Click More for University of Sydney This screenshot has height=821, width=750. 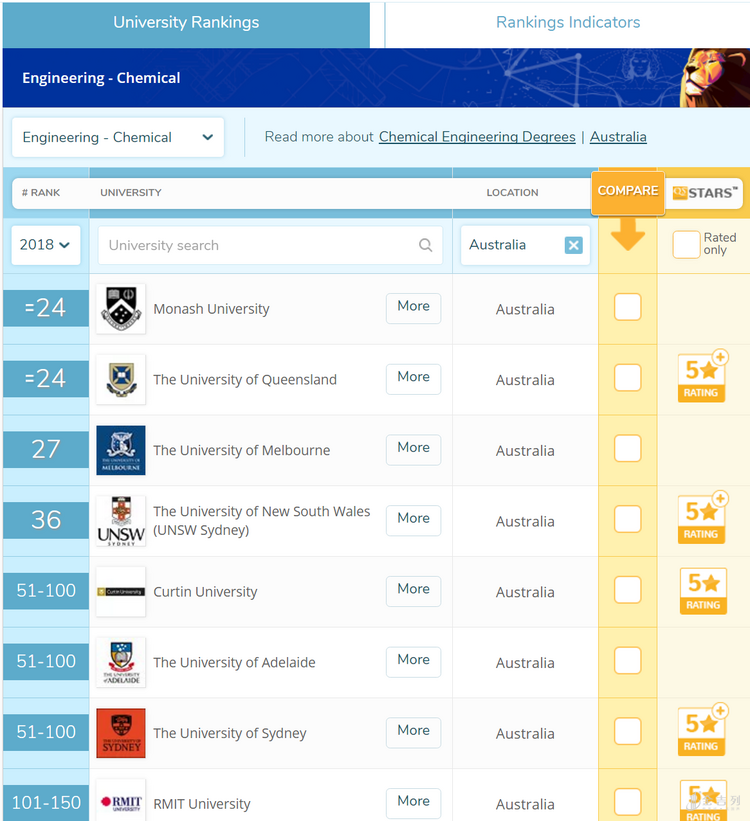pos(413,732)
